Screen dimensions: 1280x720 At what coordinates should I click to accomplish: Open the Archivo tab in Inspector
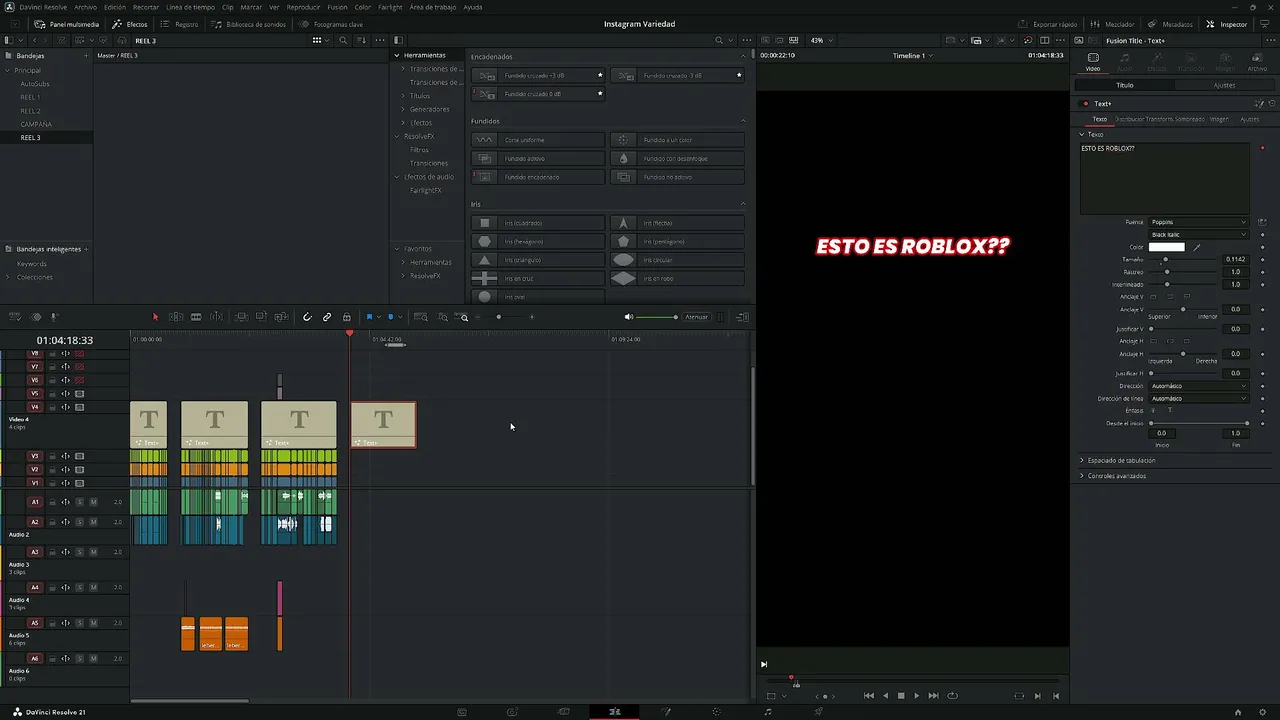point(1257,62)
